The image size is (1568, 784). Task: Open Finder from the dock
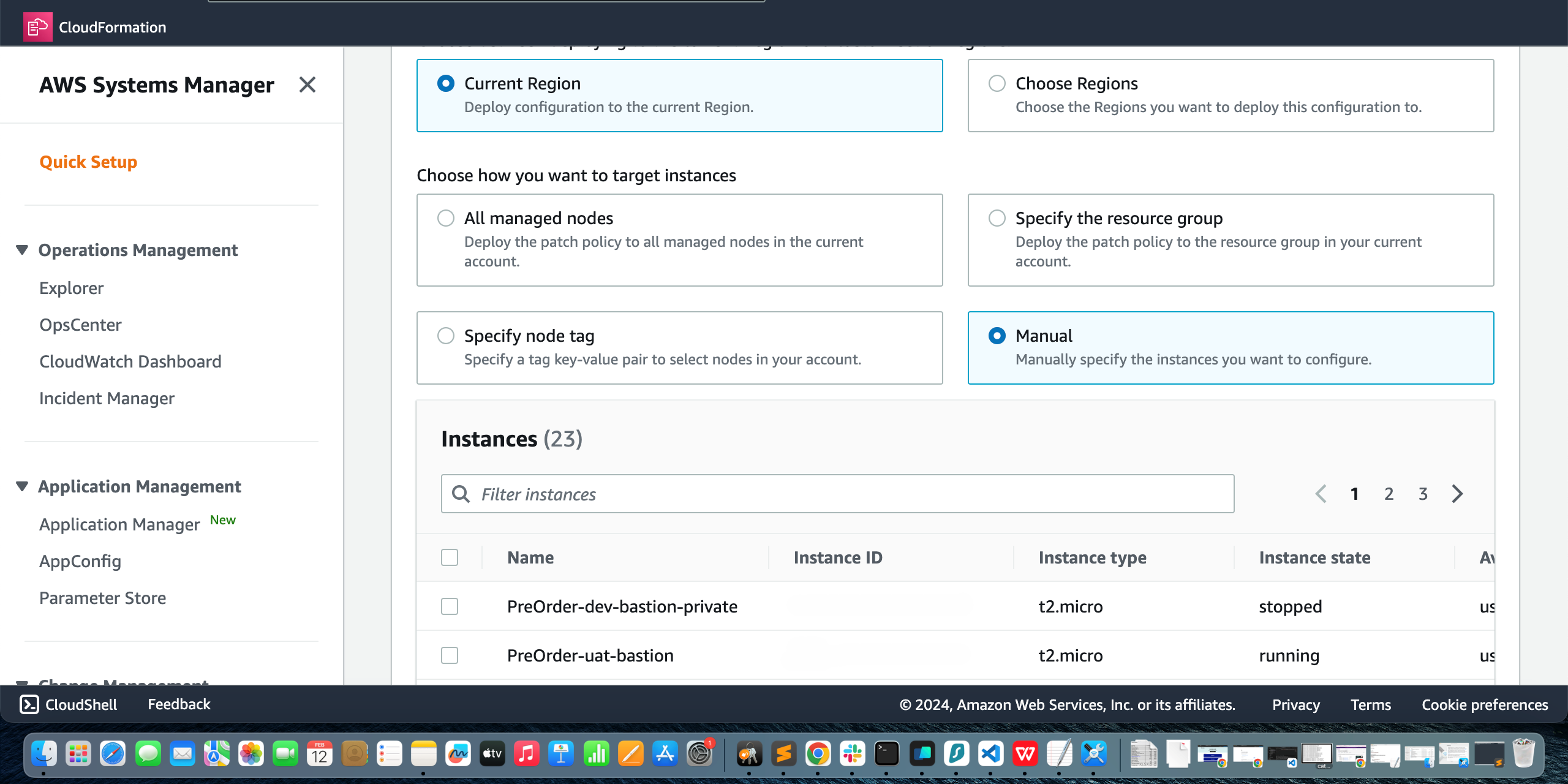tap(44, 753)
